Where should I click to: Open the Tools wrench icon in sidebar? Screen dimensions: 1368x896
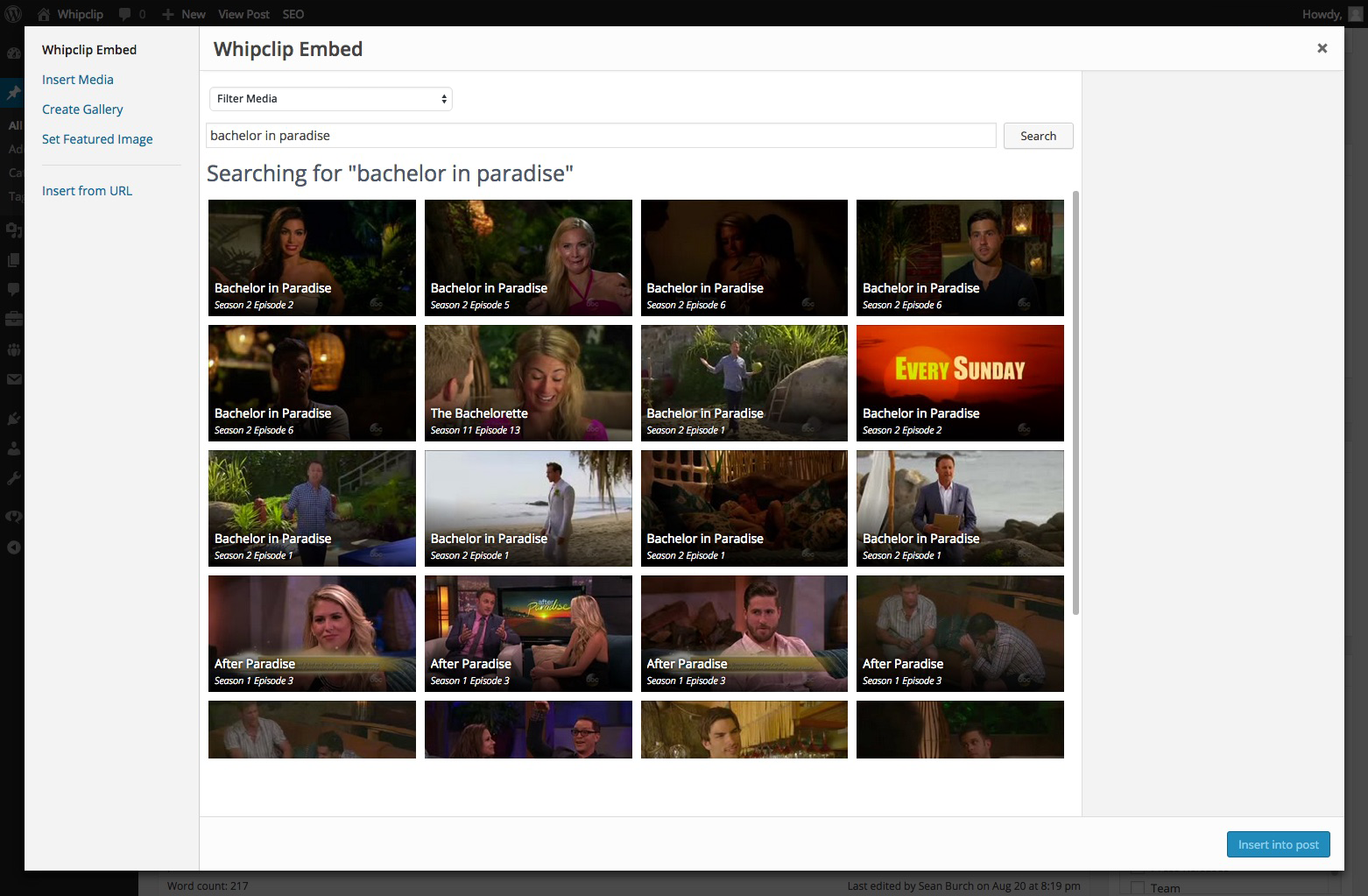pos(13,478)
